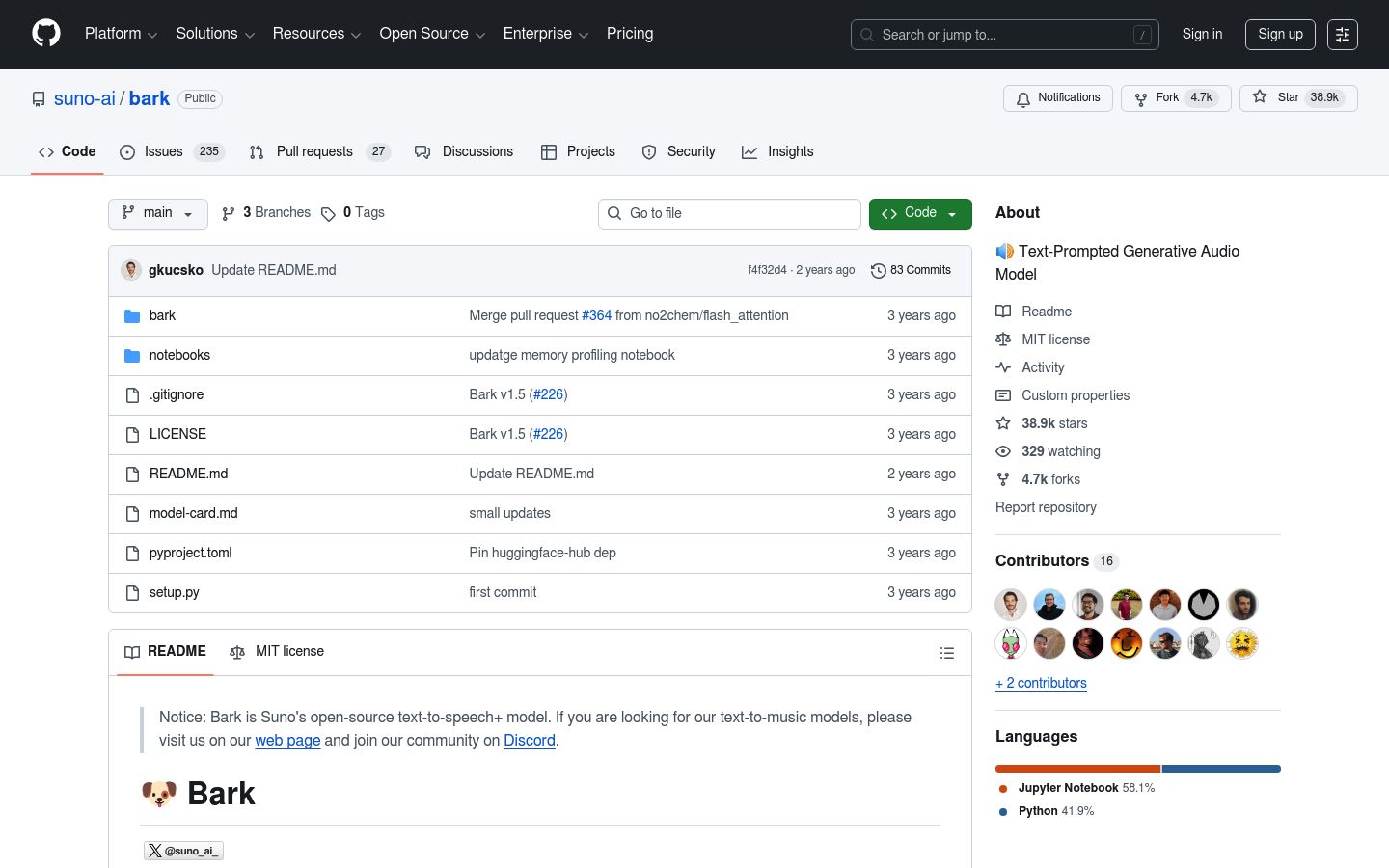Click the GitHub logo icon
The width and height of the screenshot is (1389, 868).
tap(46, 34)
